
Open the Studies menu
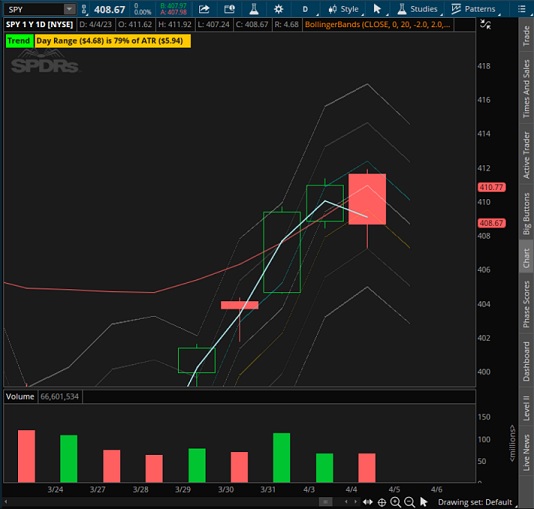click(x=418, y=9)
